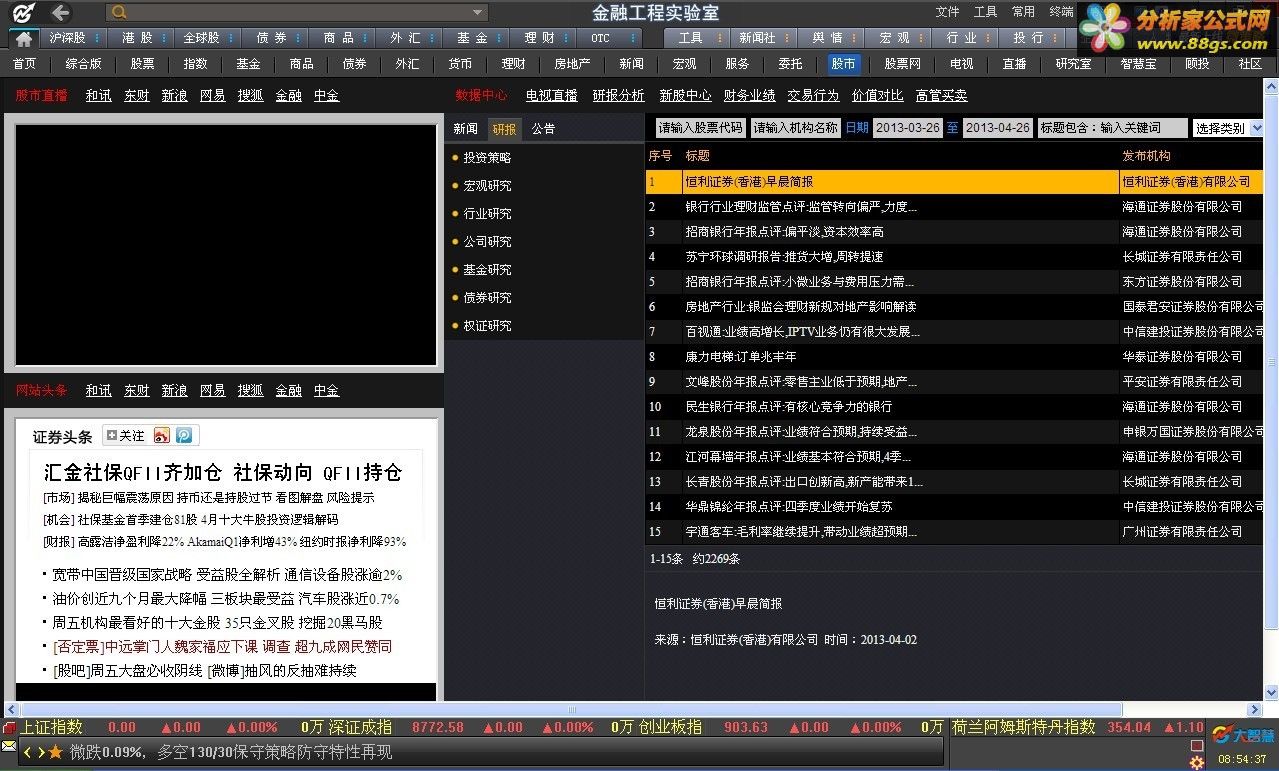1279x771 pixels.
Task: Open the 港股 tab dropdown
Action: 165,38
